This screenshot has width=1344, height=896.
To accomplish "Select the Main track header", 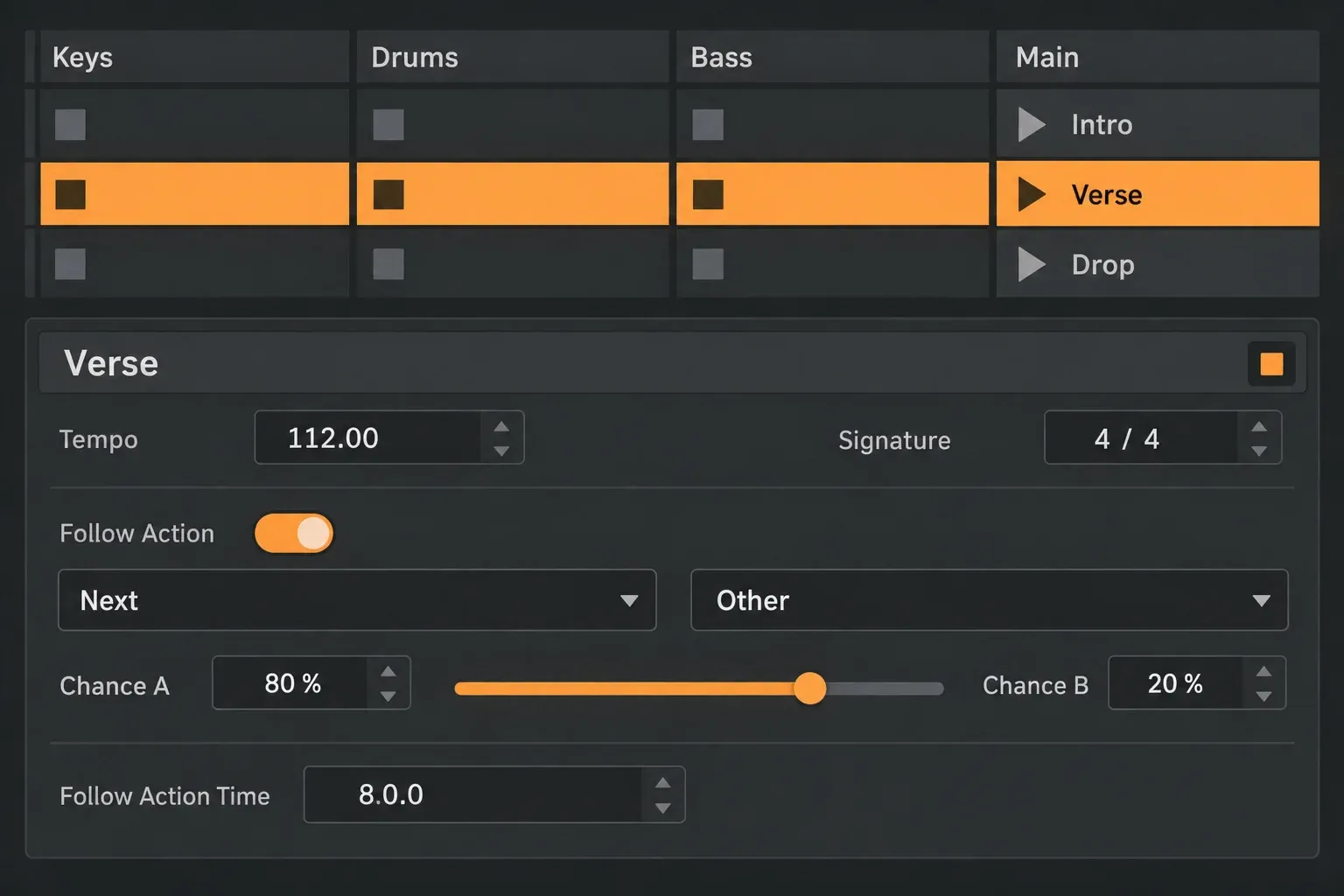I will pos(1158,57).
